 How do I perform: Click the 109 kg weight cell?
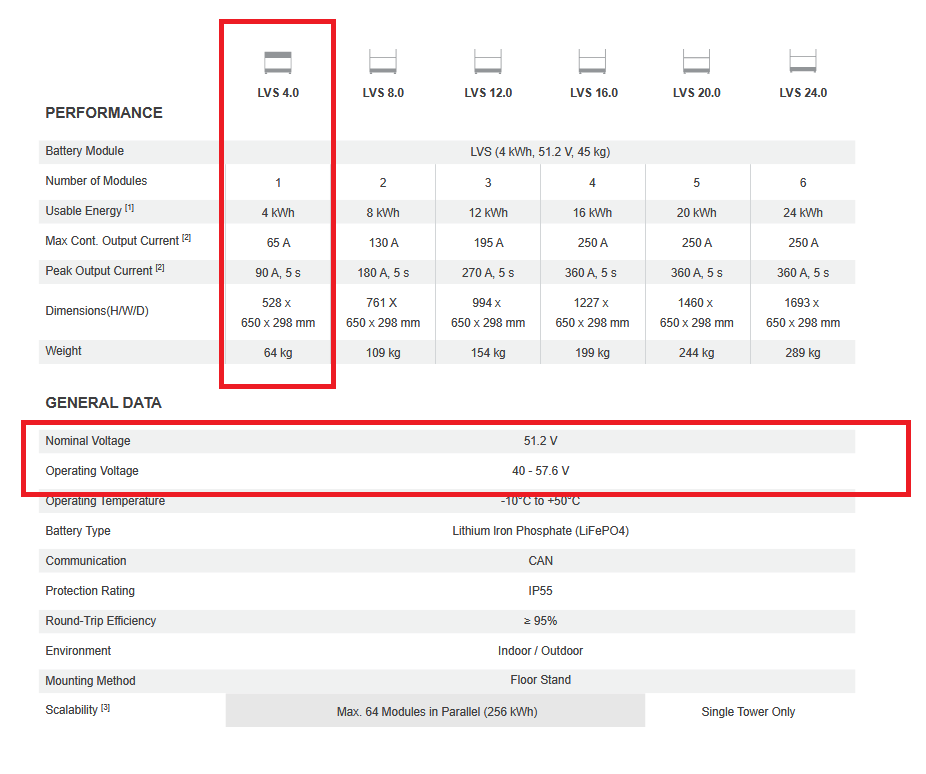(x=383, y=352)
